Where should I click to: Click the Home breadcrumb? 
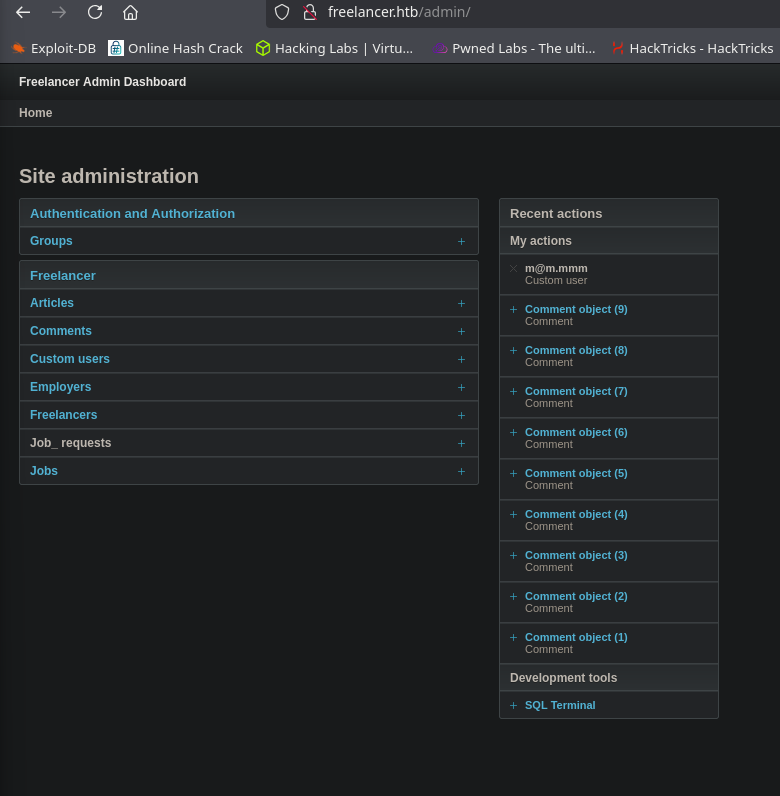click(x=36, y=113)
